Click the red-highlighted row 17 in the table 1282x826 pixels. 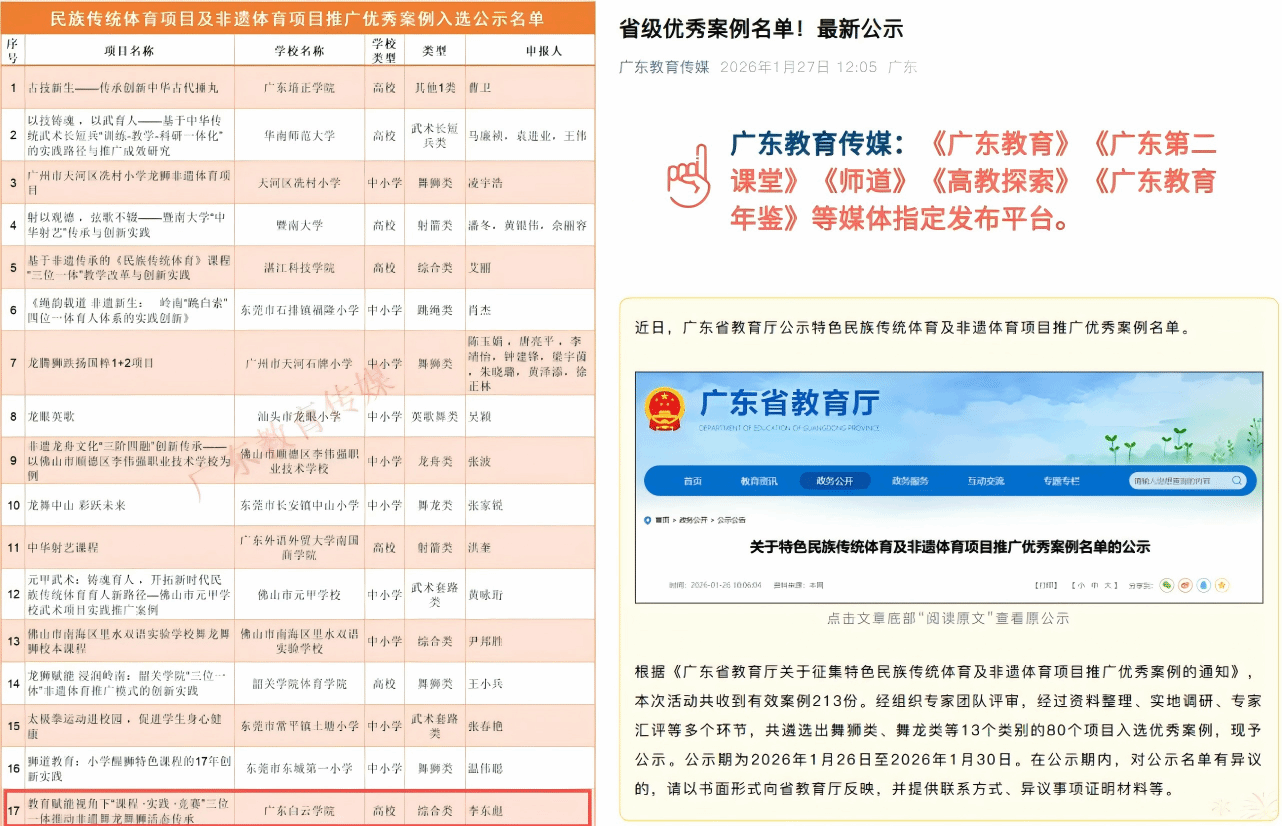tap(300, 810)
